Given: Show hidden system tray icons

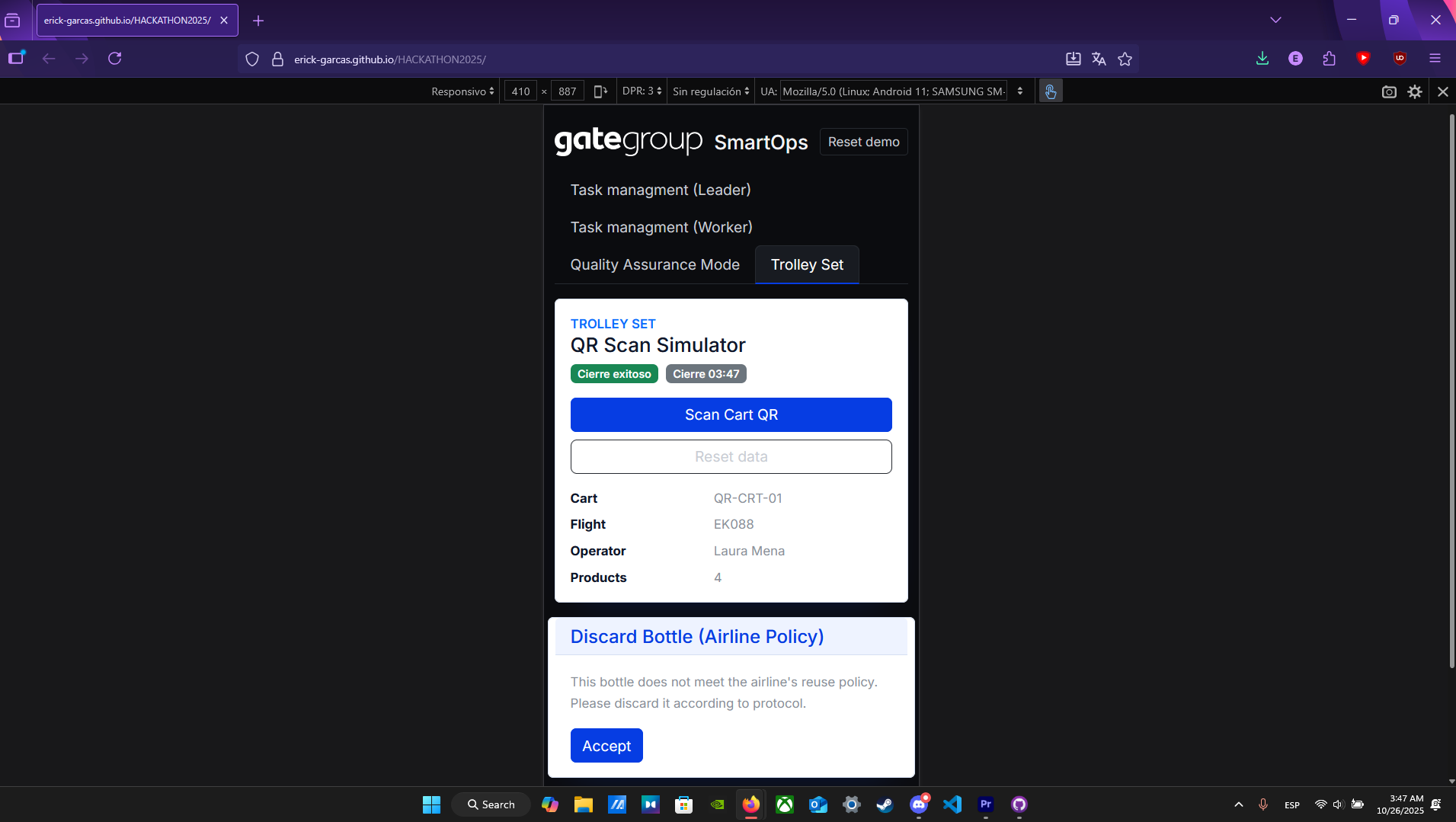Looking at the screenshot, I should (1239, 804).
